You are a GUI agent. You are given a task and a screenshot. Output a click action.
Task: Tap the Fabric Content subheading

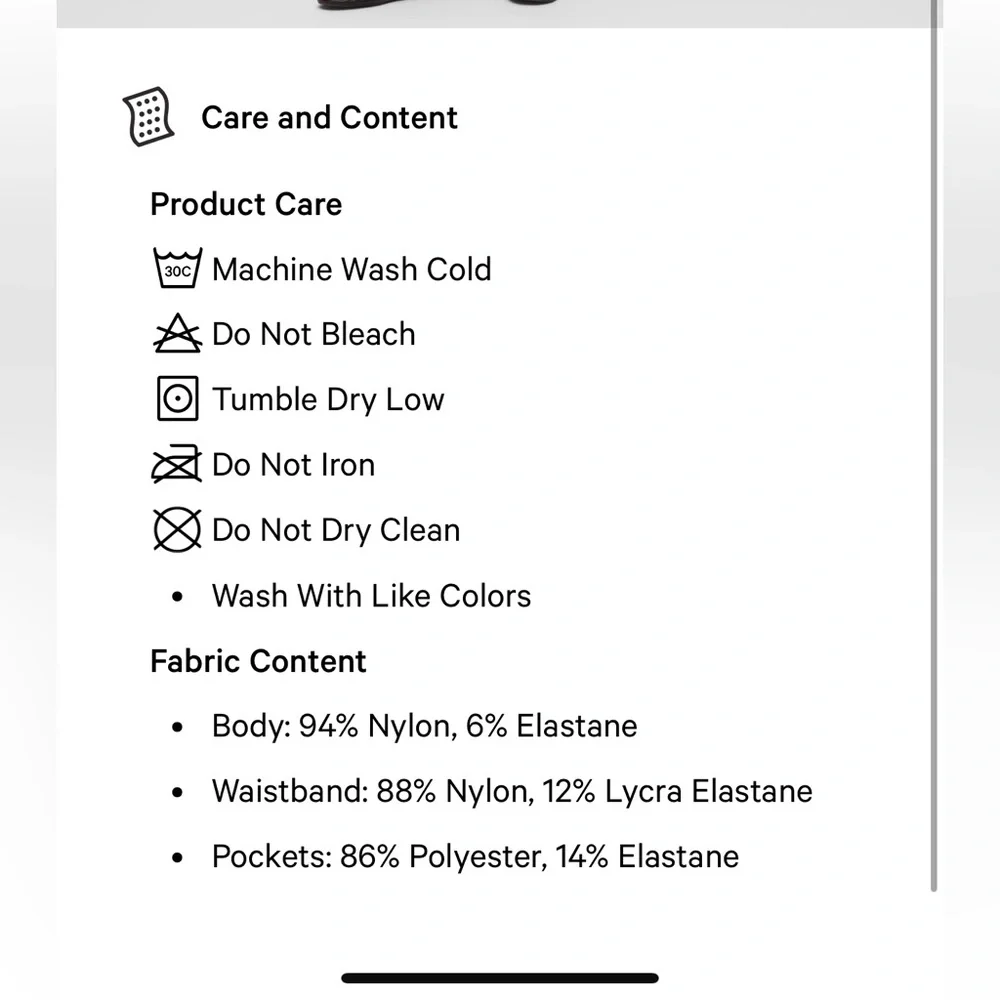pos(258,661)
